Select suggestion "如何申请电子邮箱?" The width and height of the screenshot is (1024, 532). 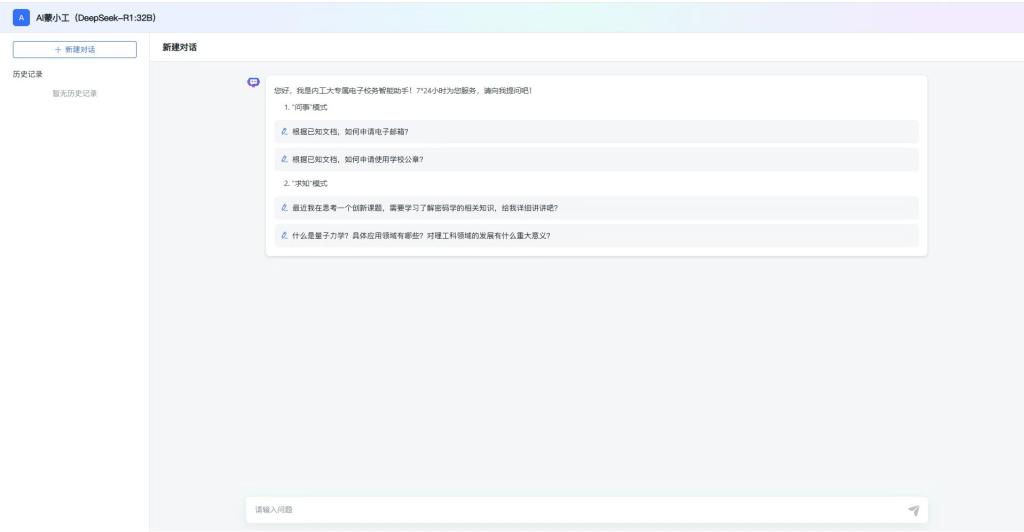point(350,131)
